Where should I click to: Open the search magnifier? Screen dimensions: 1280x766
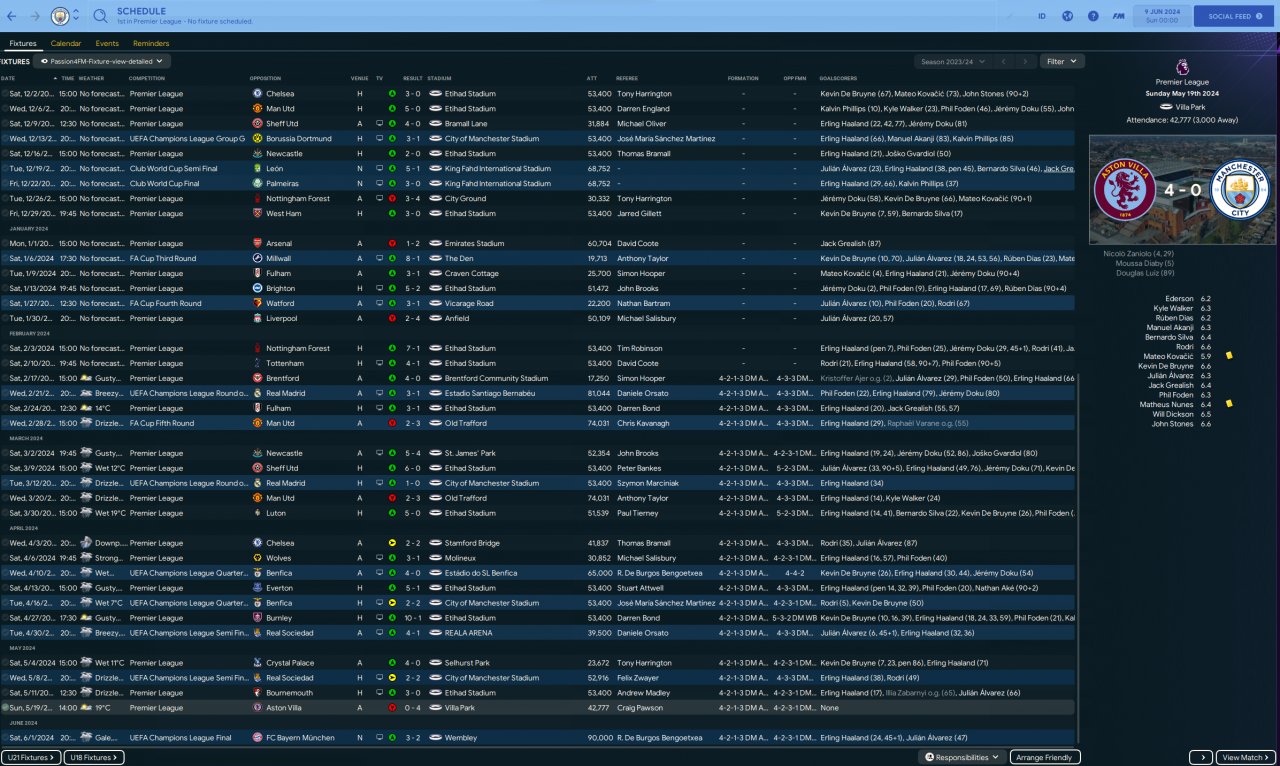(101, 16)
